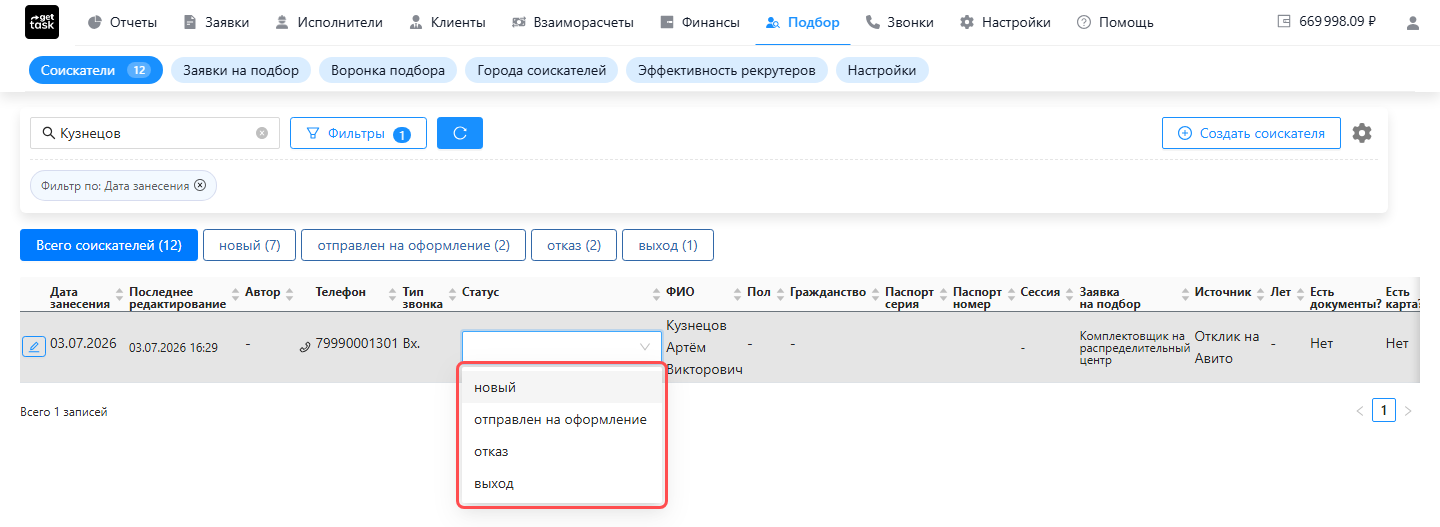Go to next page arrow
The image size is (1440, 527).
(1408, 410)
